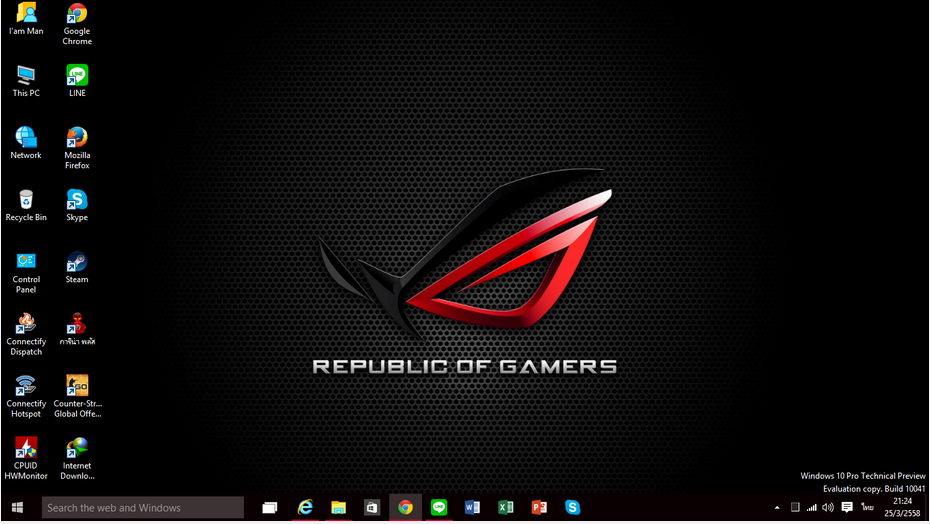The width and height of the screenshot is (930, 524).
Task: Open the volume speaker tray icon
Action: coord(828,507)
